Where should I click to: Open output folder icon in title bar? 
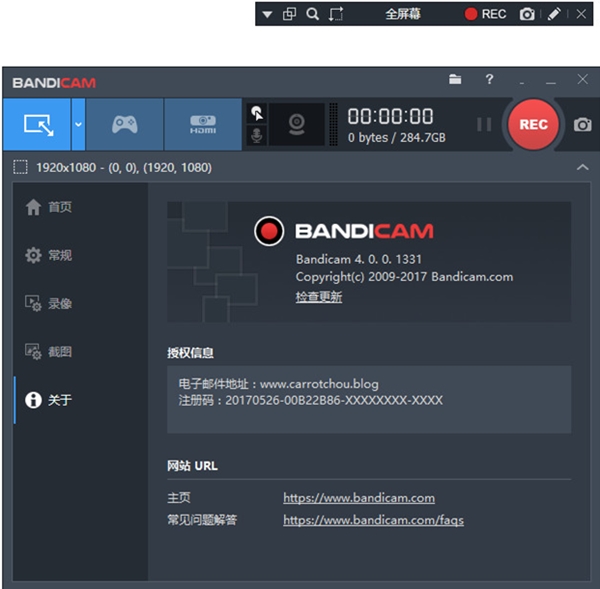pos(455,79)
